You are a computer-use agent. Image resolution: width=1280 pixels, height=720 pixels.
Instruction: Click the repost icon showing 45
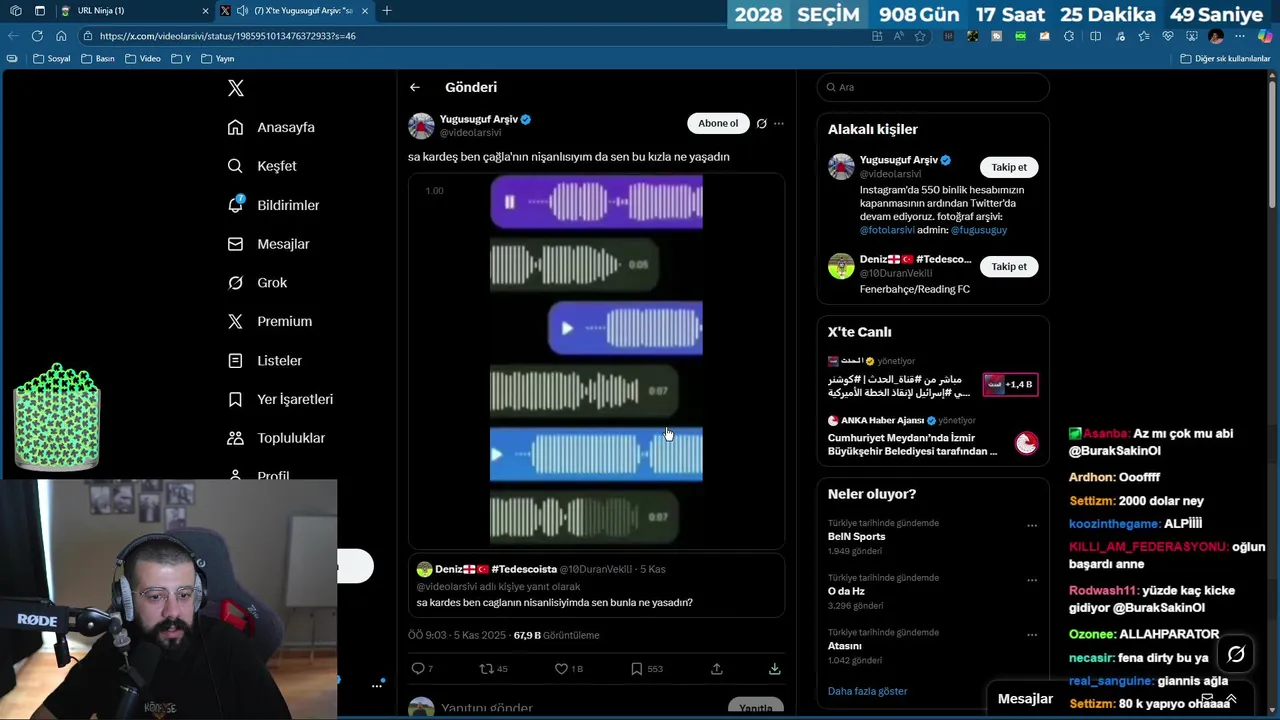[x=494, y=668]
